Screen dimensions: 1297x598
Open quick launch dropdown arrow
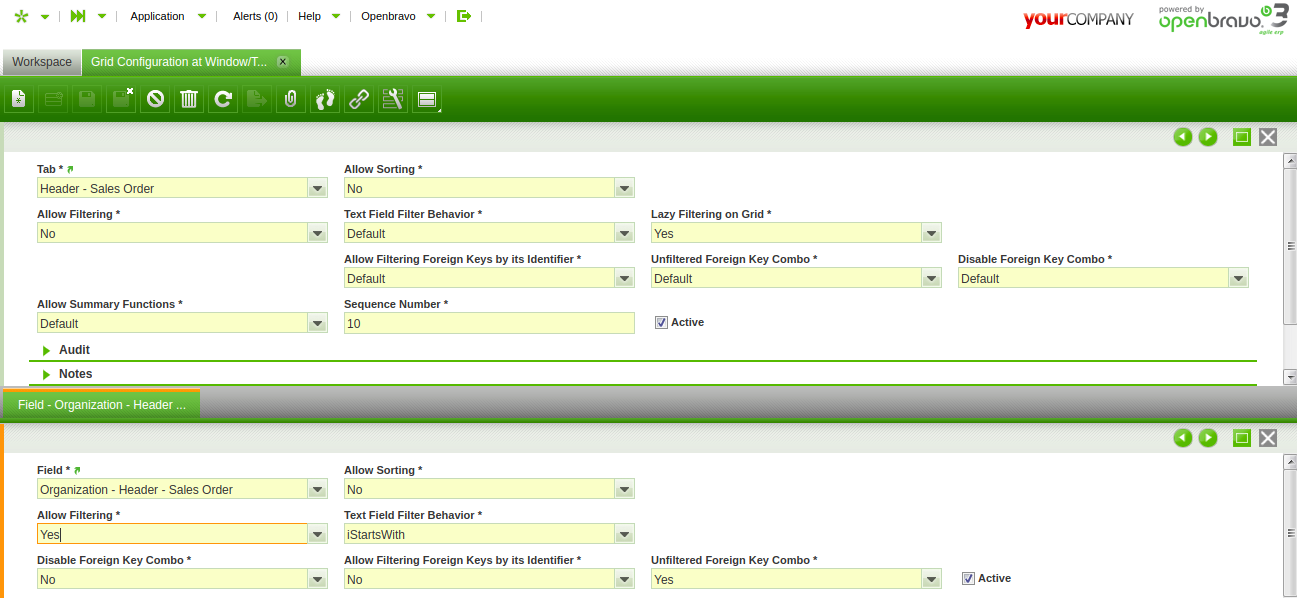(101, 17)
